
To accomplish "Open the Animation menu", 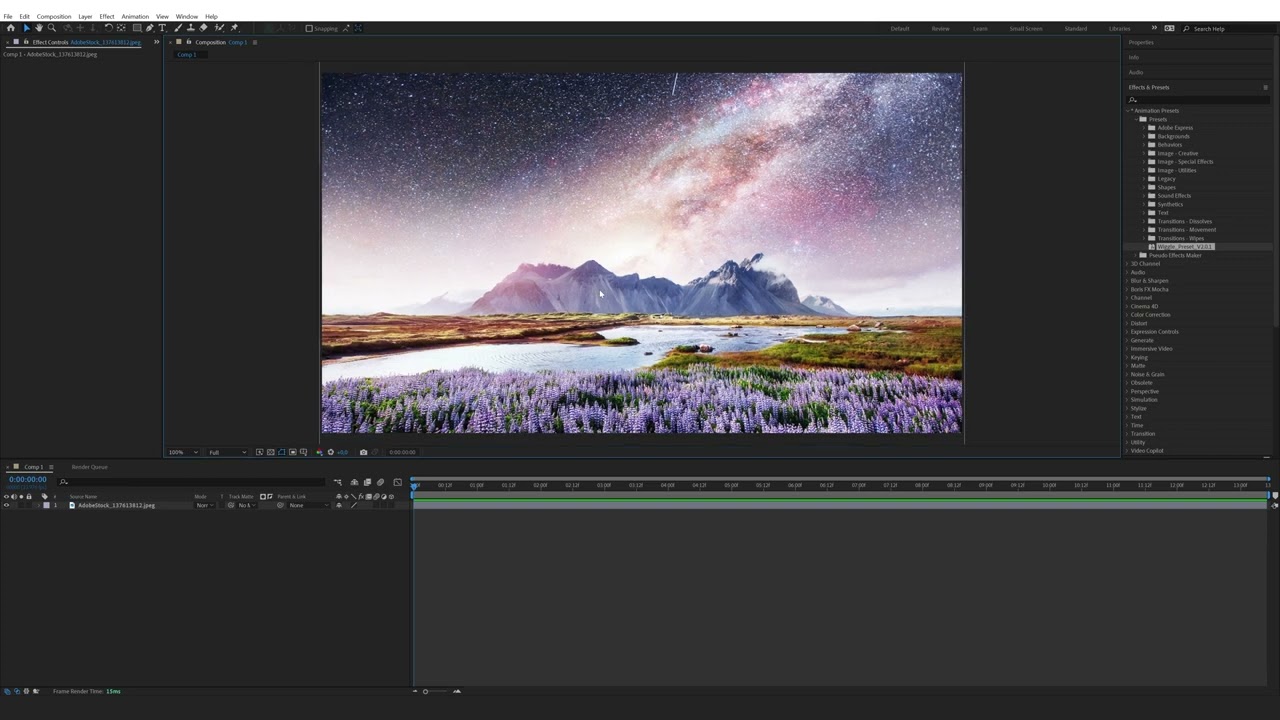I will pyautogui.click(x=135, y=16).
